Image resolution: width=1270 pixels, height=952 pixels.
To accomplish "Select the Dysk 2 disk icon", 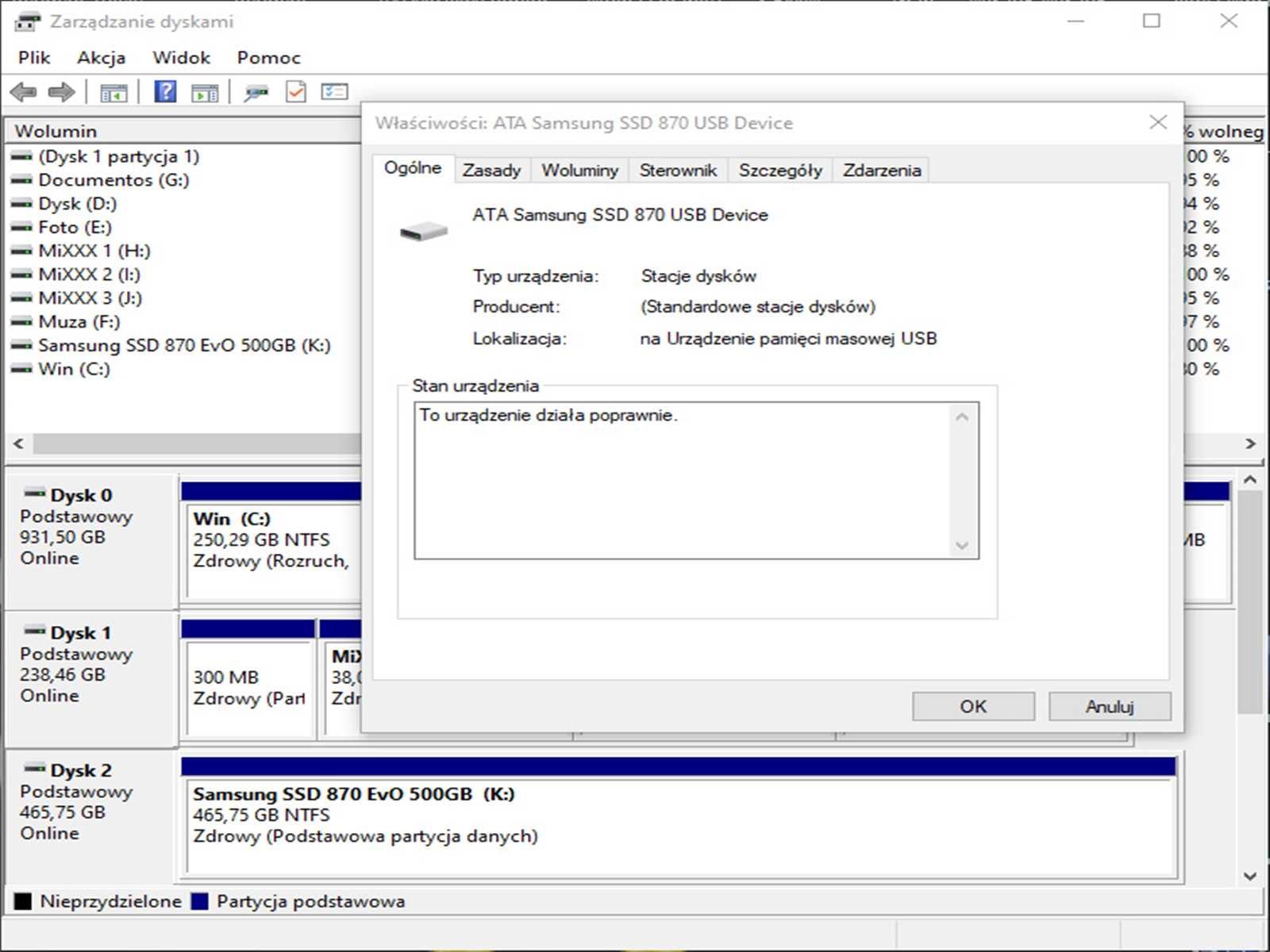I will click(34, 768).
